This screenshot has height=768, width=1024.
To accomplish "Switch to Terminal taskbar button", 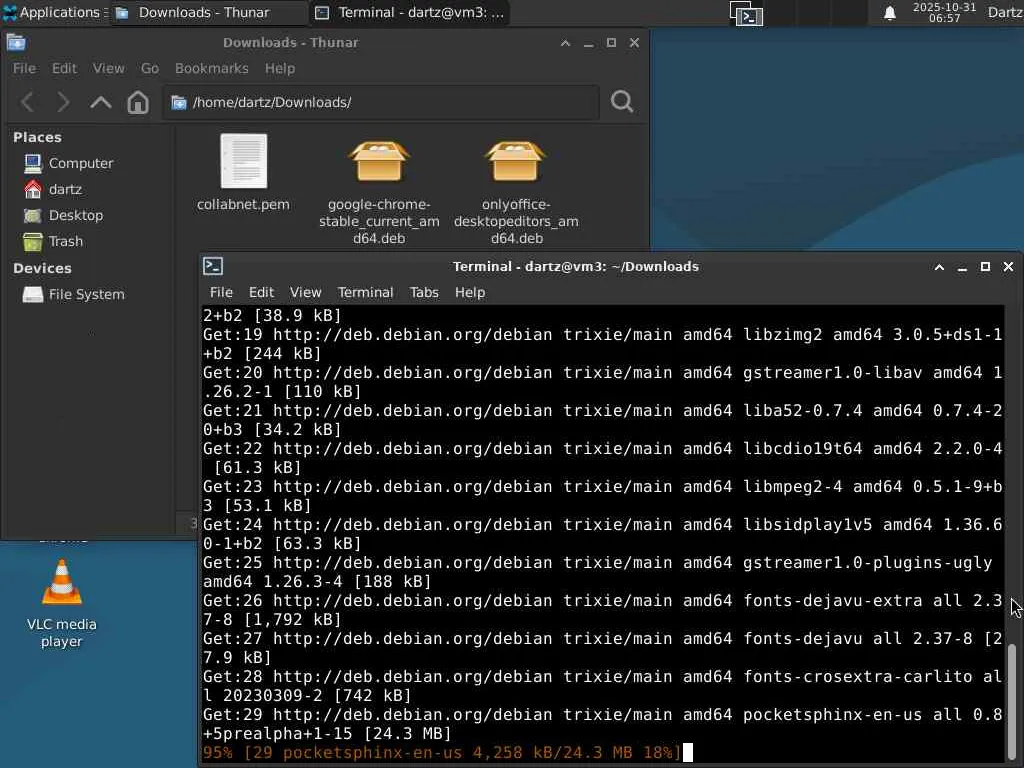I will point(410,12).
